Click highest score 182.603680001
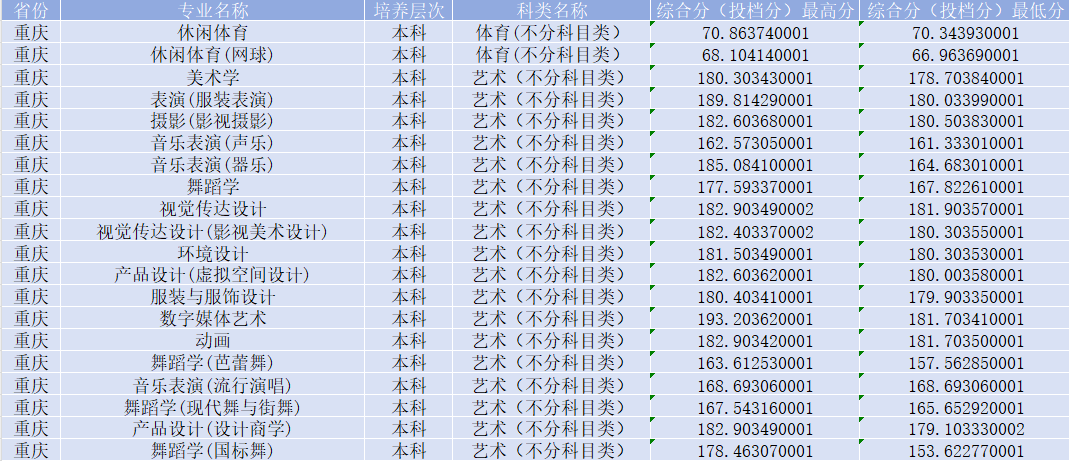This screenshot has width=1069, height=461. pos(754,121)
